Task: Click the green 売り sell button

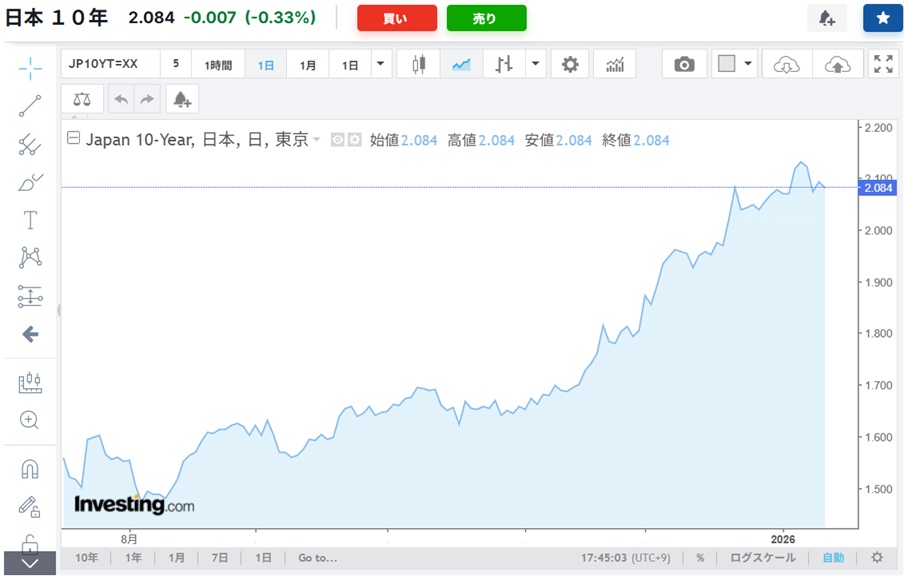Action: pyautogui.click(x=486, y=18)
